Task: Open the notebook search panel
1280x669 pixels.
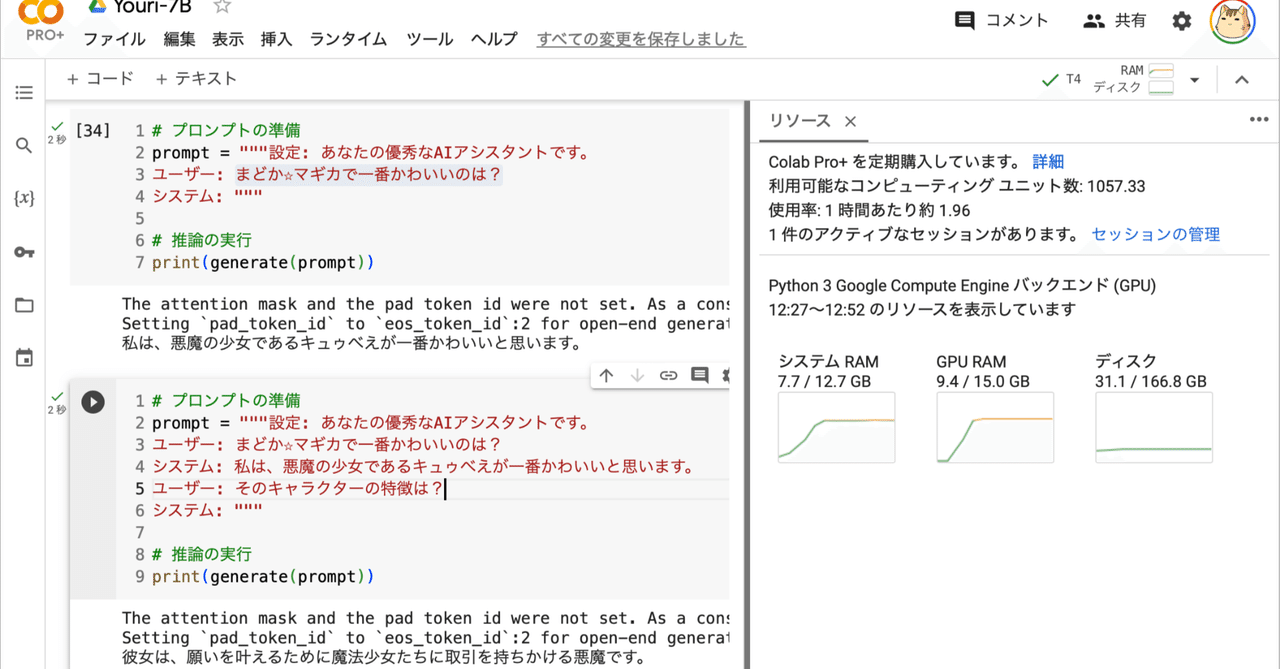Action: coord(24,145)
